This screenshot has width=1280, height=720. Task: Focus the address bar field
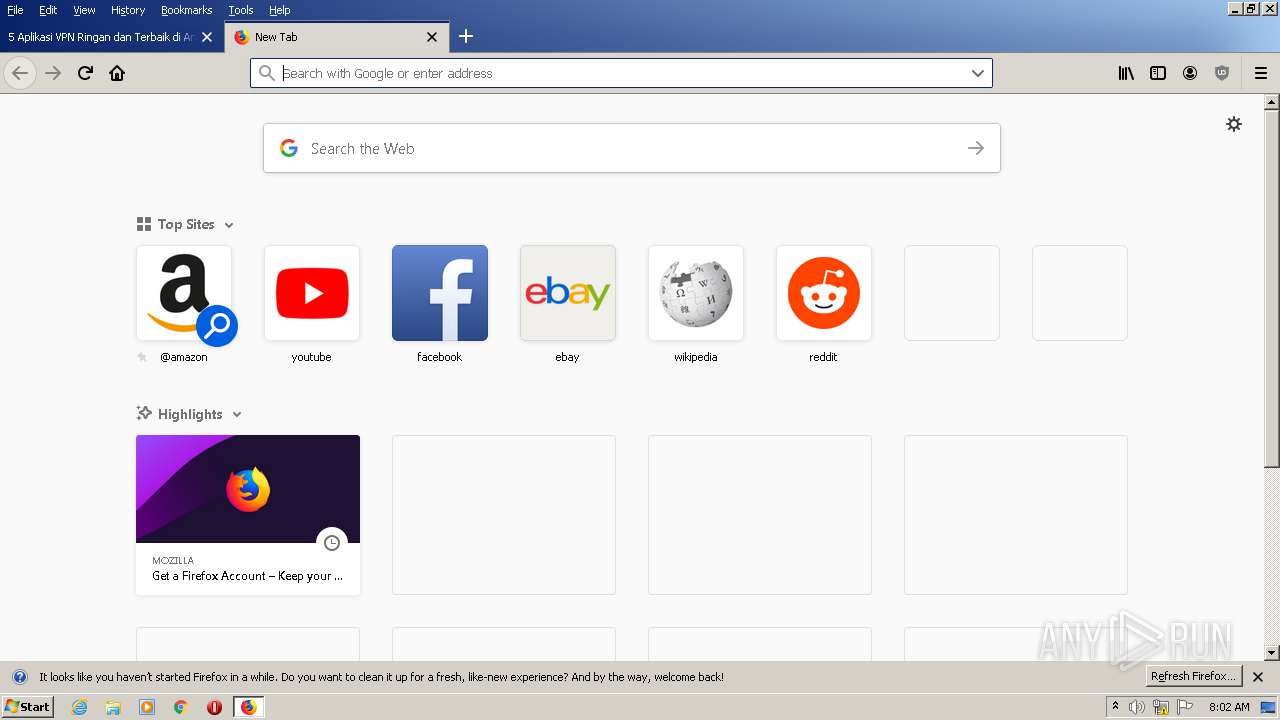(620, 73)
